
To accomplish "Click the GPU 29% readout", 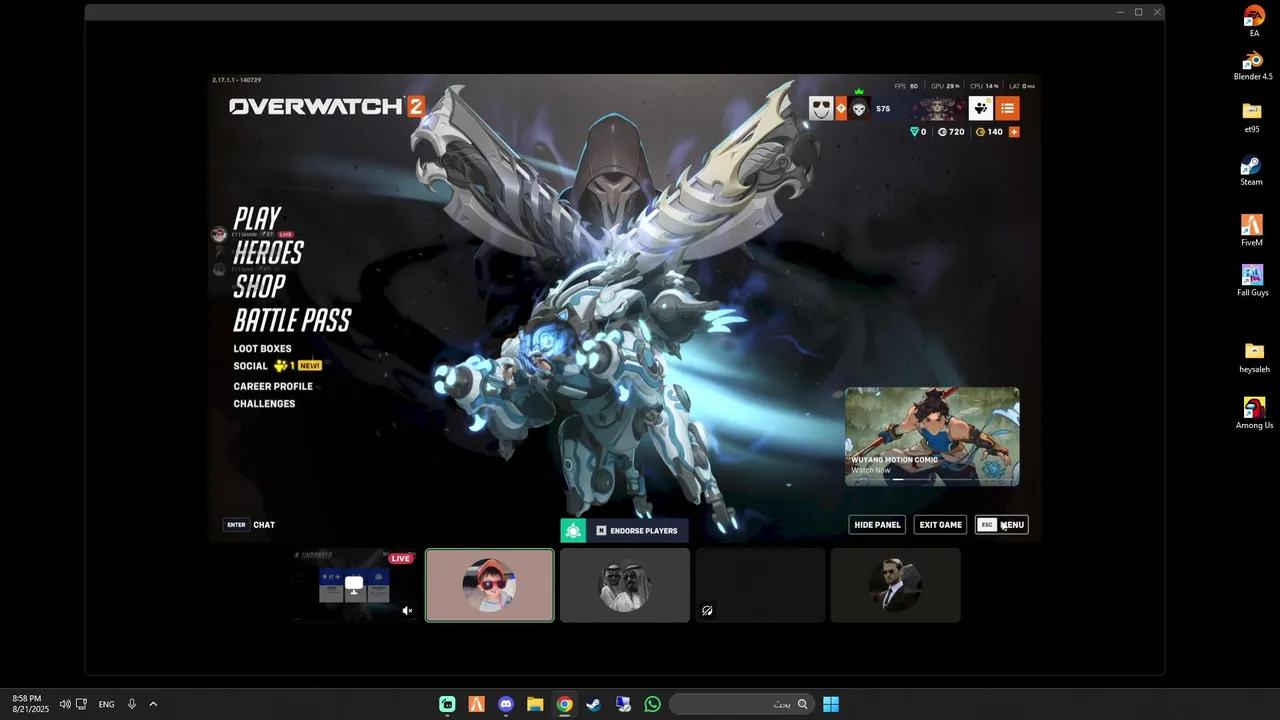I will click(945, 86).
